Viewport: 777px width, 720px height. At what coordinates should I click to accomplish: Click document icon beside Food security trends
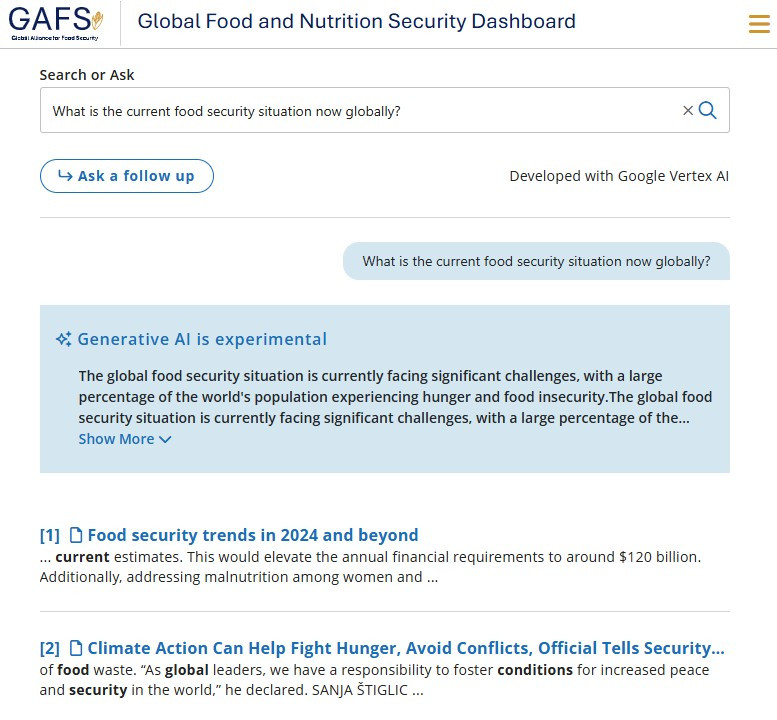click(x=75, y=535)
